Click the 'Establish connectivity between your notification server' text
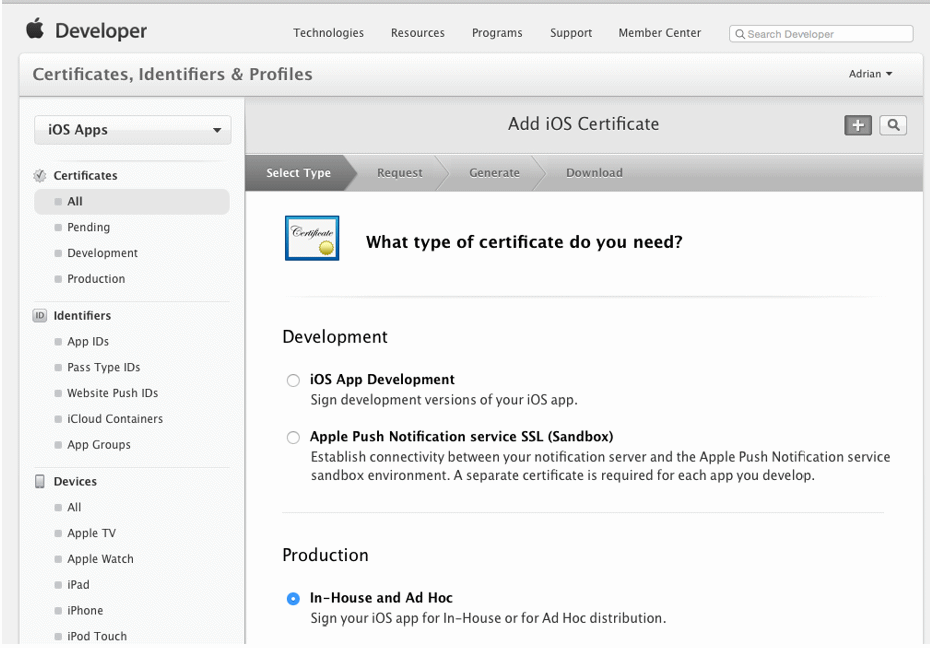930x648 pixels. (x=600, y=466)
